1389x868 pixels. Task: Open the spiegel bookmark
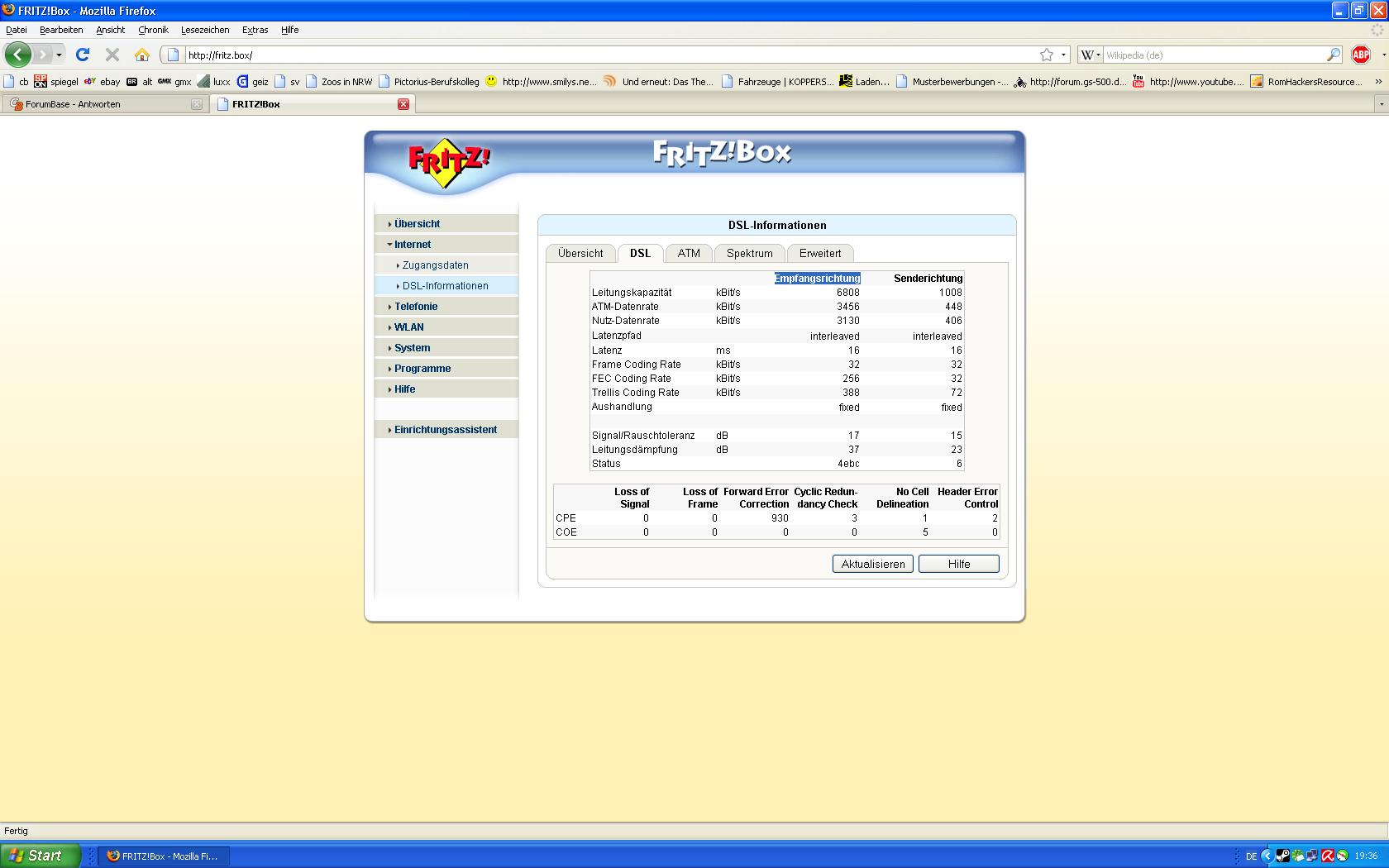coord(56,82)
